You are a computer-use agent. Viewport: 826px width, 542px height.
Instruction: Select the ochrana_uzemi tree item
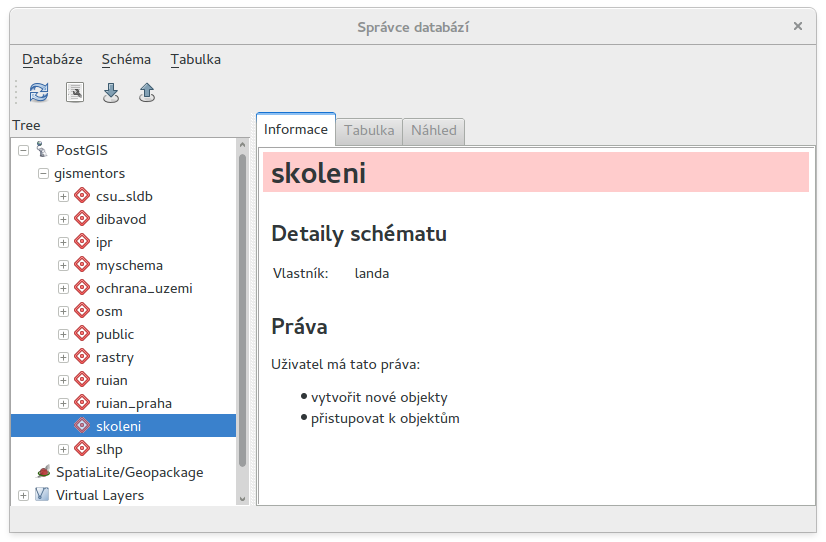coord(144,288)
